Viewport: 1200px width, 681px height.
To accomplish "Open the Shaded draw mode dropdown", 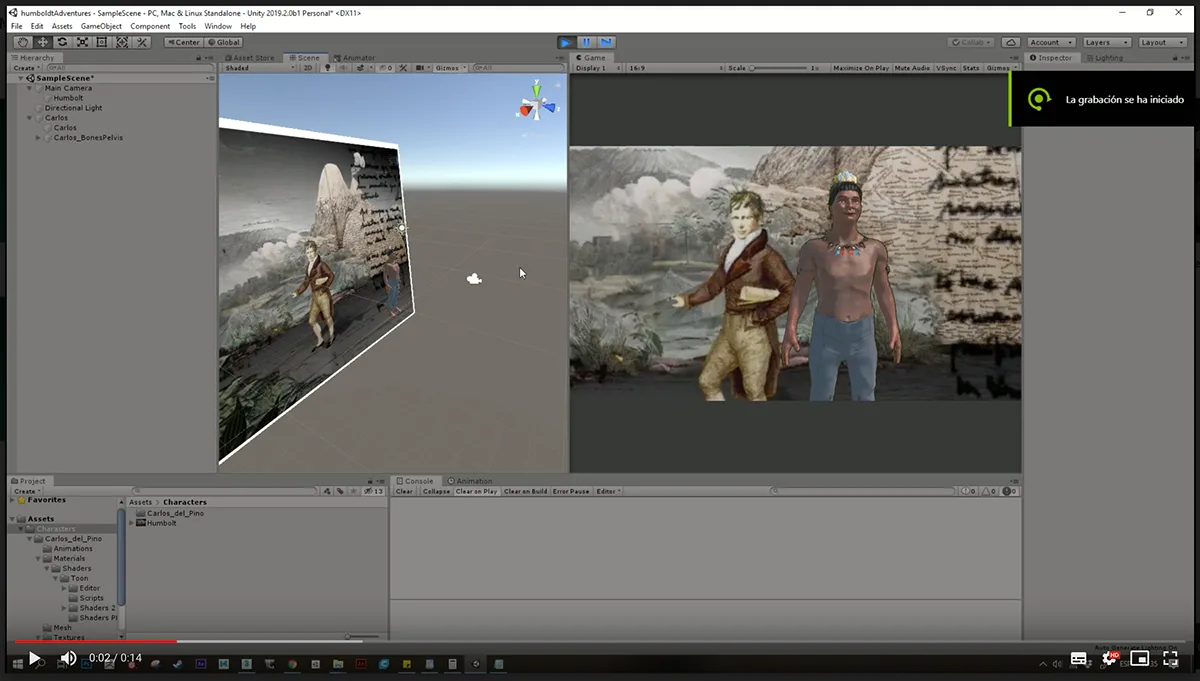I will 259,68.
